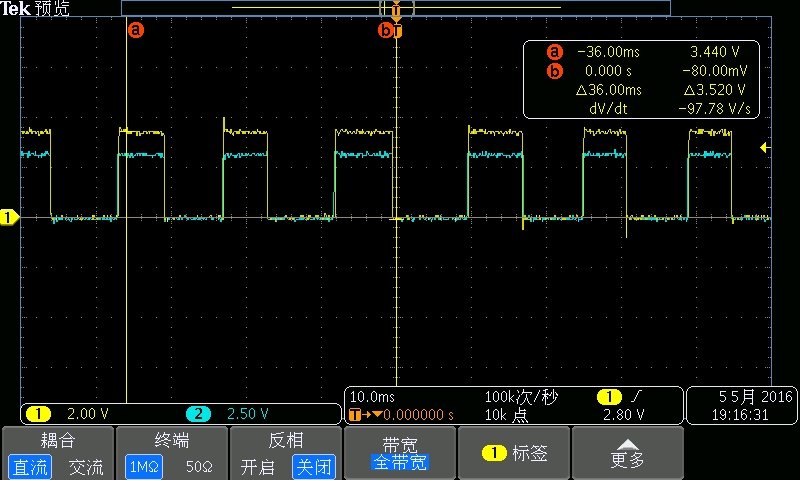Open channel 1 标签 label menu
800x480 pixels.
point(514,453)
